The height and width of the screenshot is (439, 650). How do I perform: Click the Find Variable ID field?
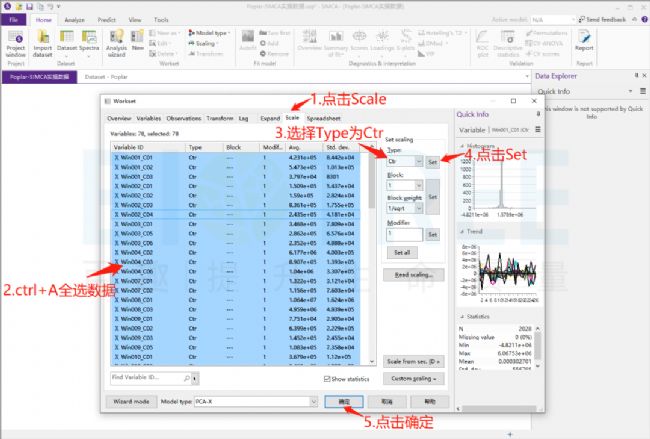click(x=147, y=378)
